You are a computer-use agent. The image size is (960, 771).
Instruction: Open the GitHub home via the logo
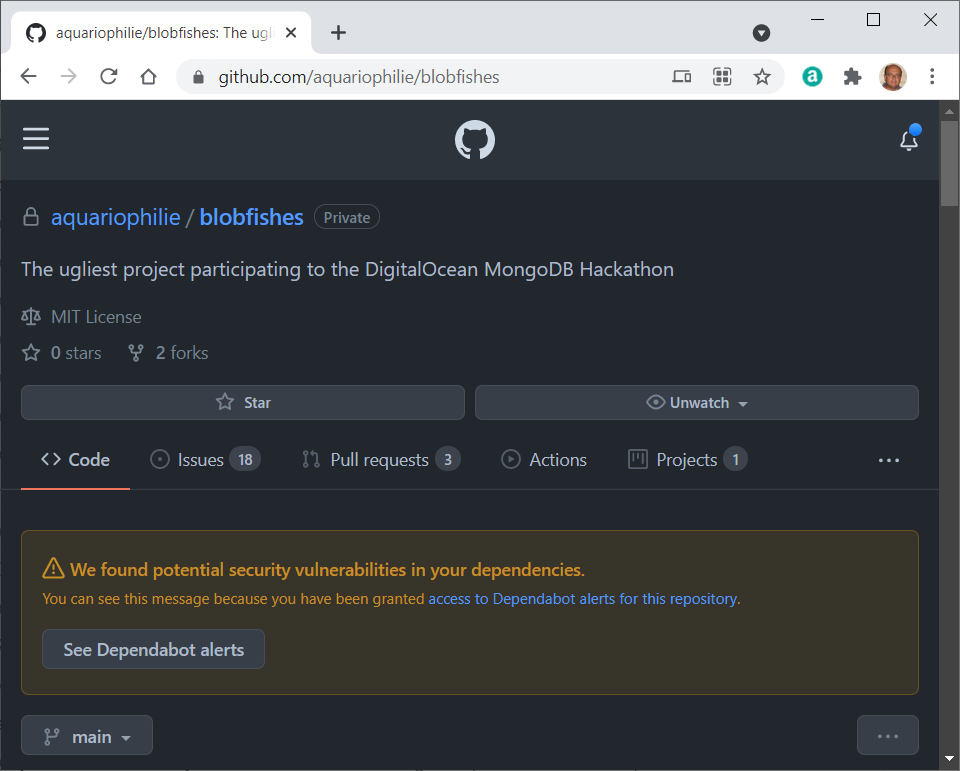[x=474, y=139]
